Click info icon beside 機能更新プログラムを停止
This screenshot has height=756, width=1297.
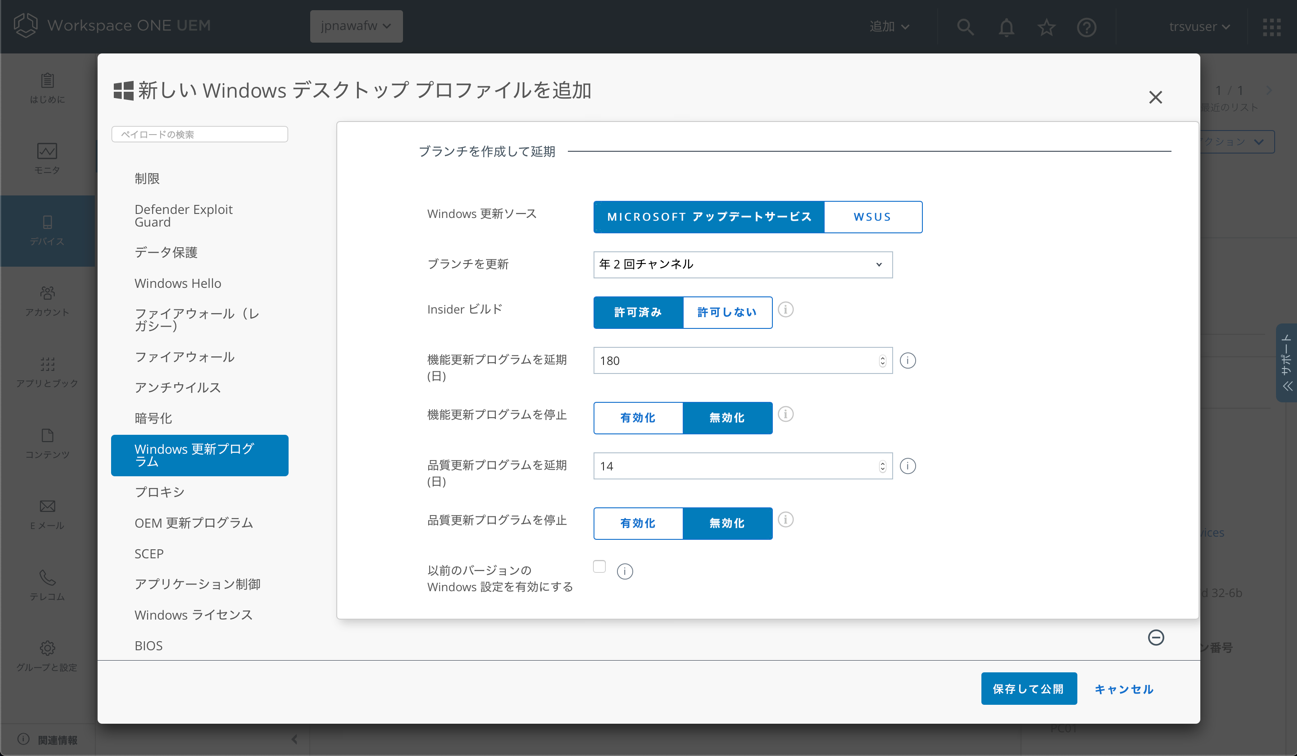pos(786,415)
